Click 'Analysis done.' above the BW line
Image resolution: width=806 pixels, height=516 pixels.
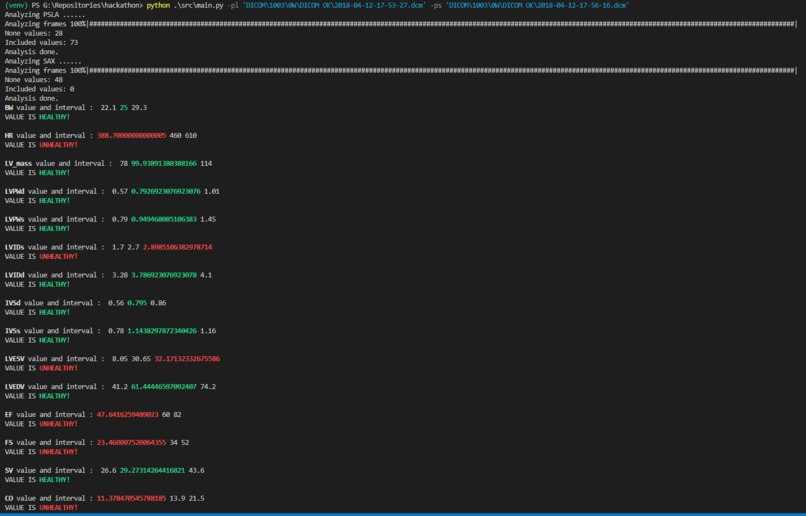click(x=31, y=98)
